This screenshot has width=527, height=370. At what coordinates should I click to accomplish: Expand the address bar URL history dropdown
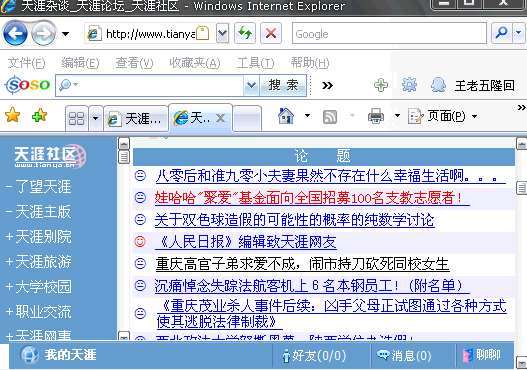point(222,33)
